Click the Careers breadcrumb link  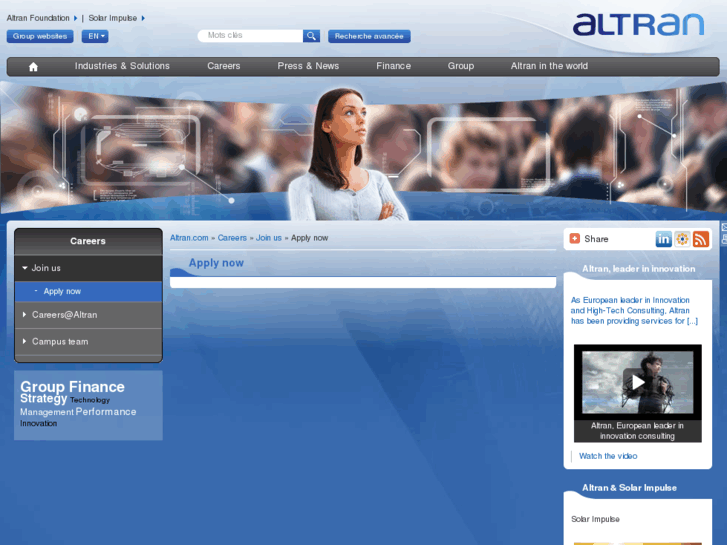tap(232, 238)
